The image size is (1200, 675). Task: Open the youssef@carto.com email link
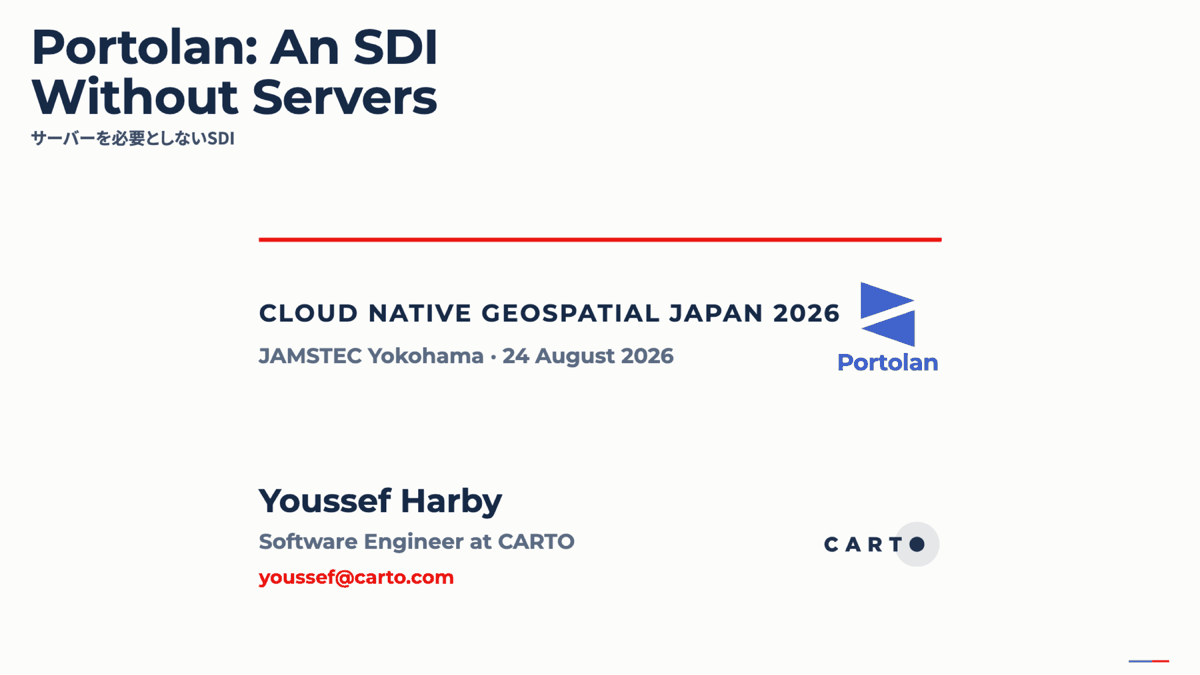point(356,577)
